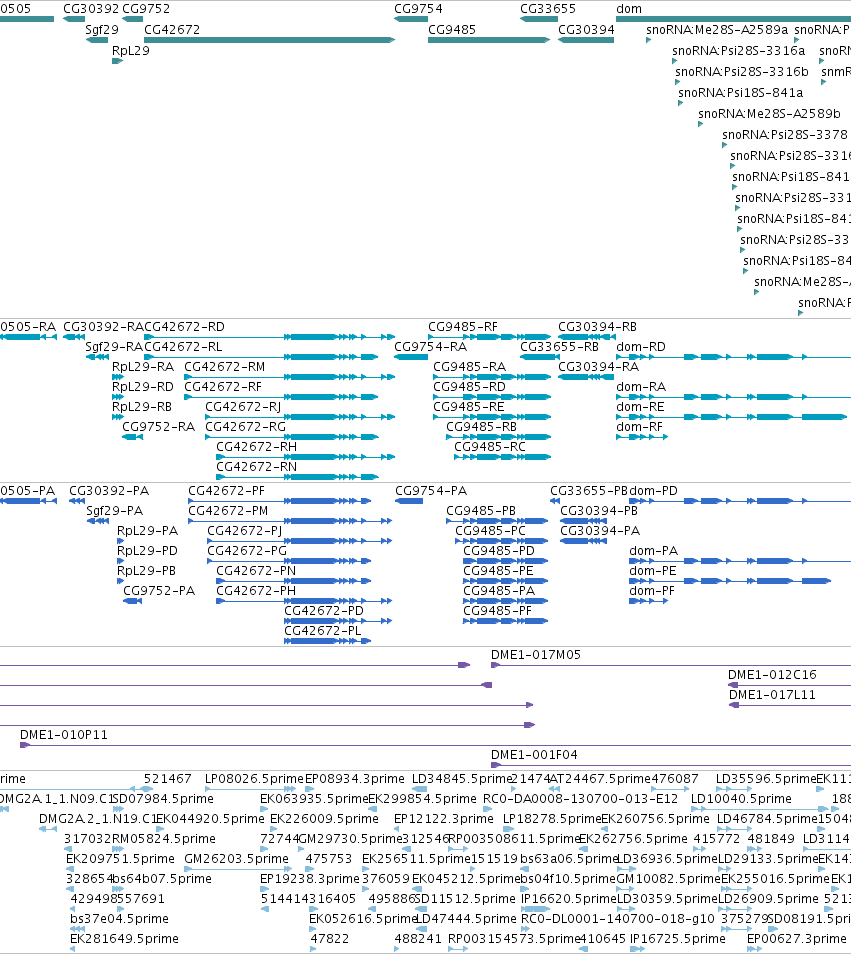This screenshot has width=851, height=954.
Task: Select protein CG30394-PA label
Action: (600, 531)
